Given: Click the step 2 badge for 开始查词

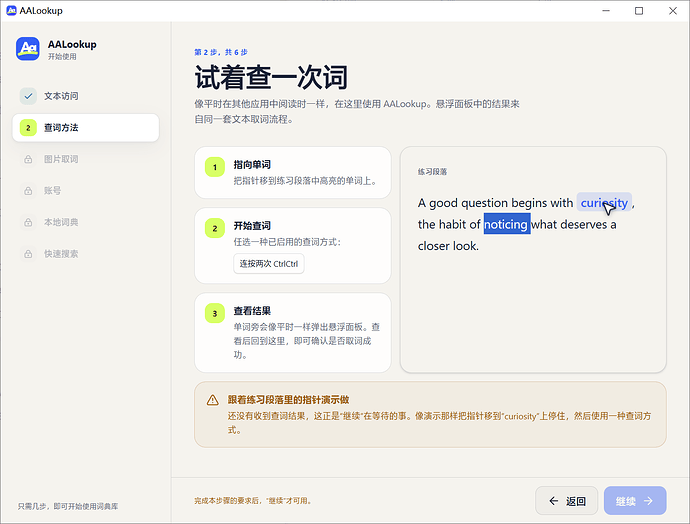Looking at the screenshot, I should pyautogui.click(x=215, y=228).
